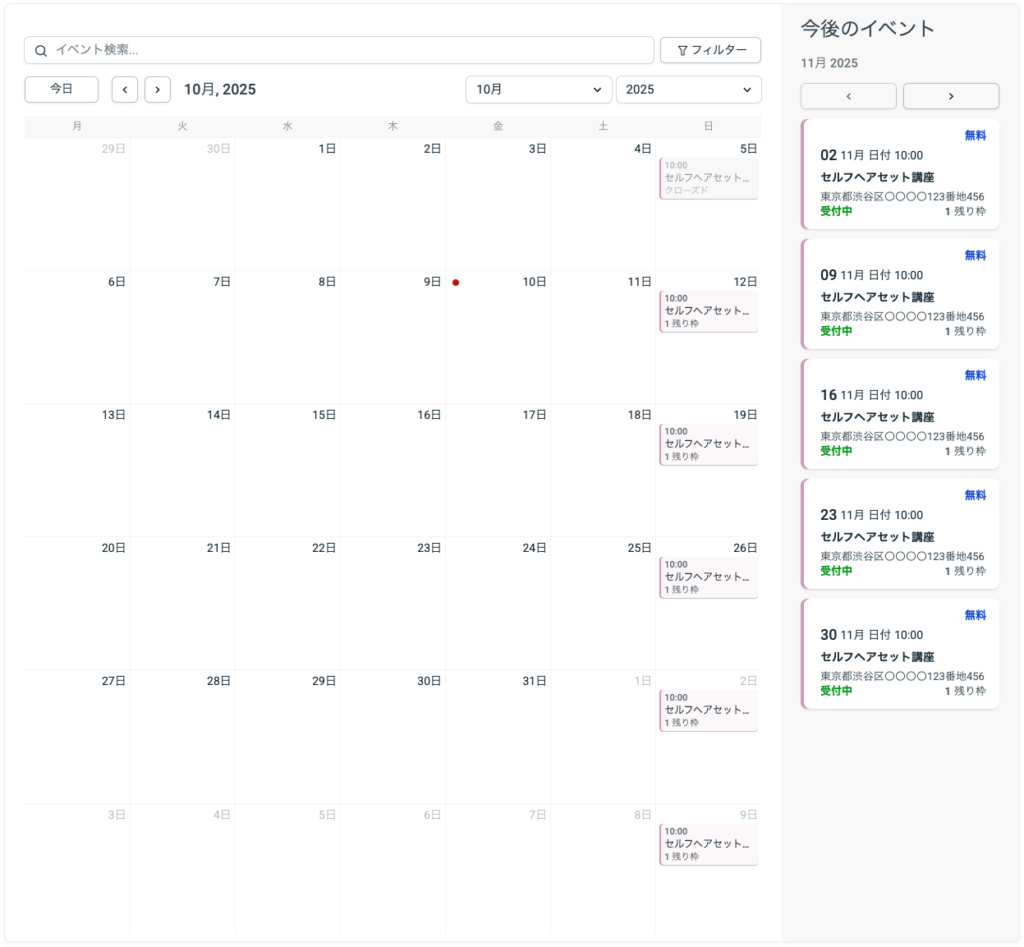The height and width of the screenshot is (947, 1024).
Task: Go to next month with right chevron
Action: point(157,89)
